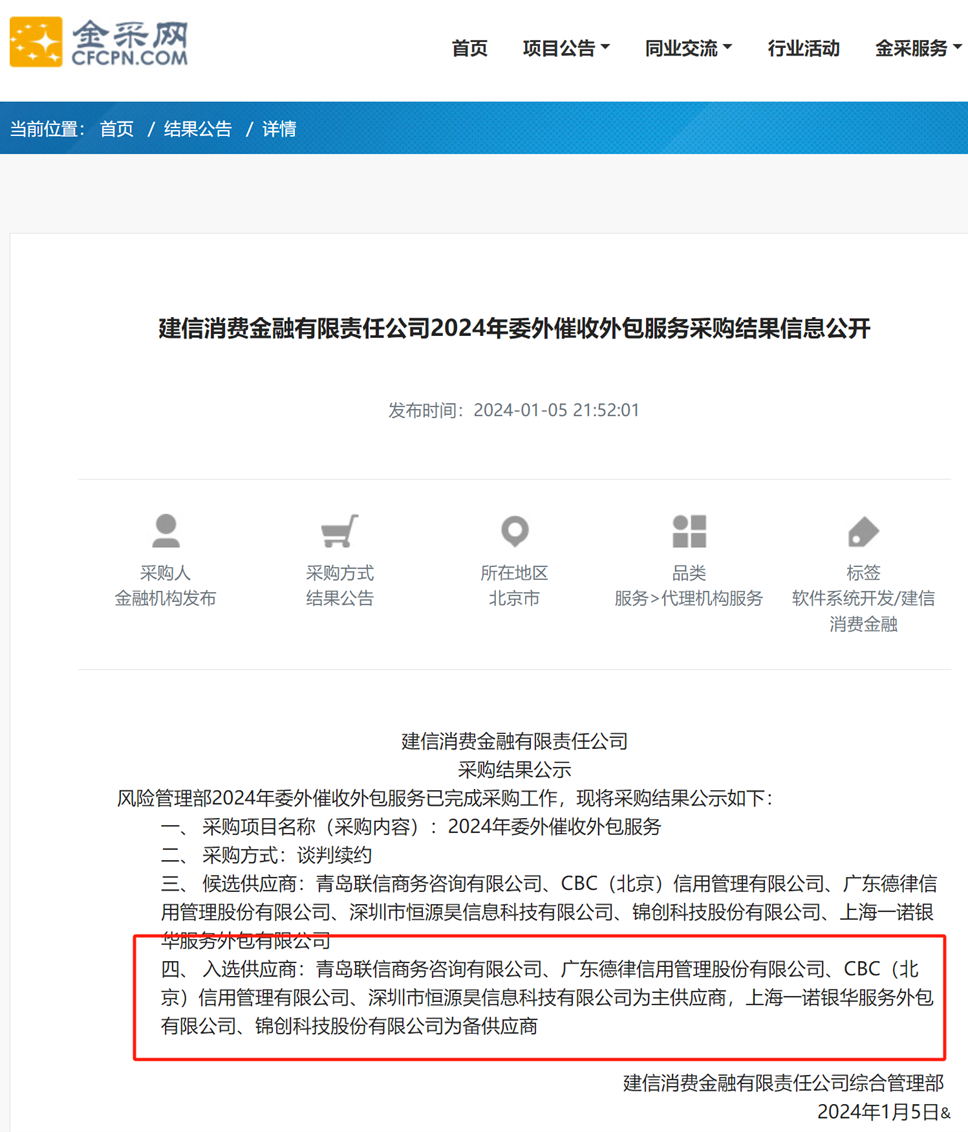Viewport: 968px width, 1132px height.
Task: Click the 服务>代理机构服务 category text
Action: pyautogui.click(x=689, y=598)
